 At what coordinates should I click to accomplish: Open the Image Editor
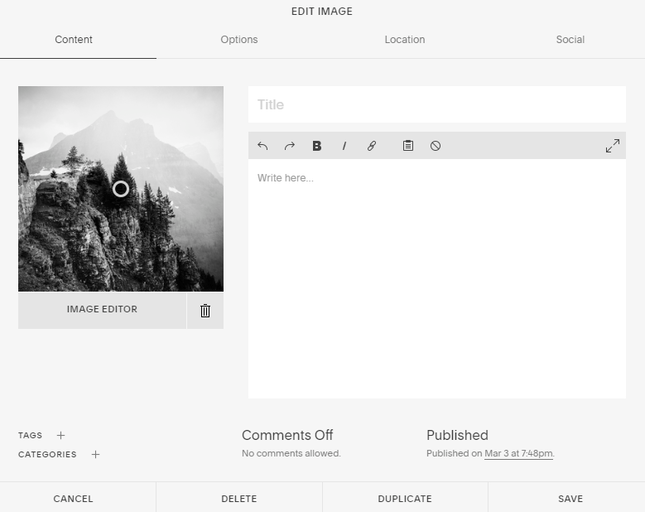click(102, 310)
